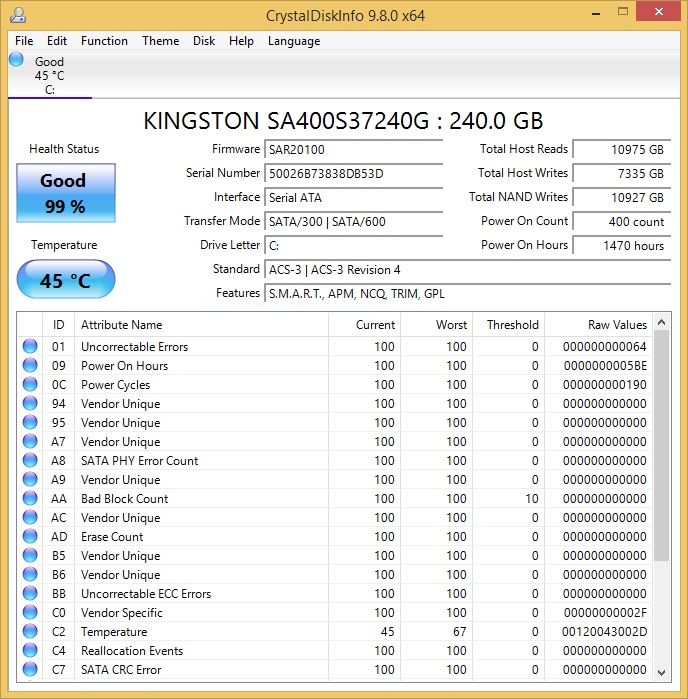This screenshot has height=699, width=688.
Task: Click the Bad Block Count threshold value 10
Action: click(531, 499)
